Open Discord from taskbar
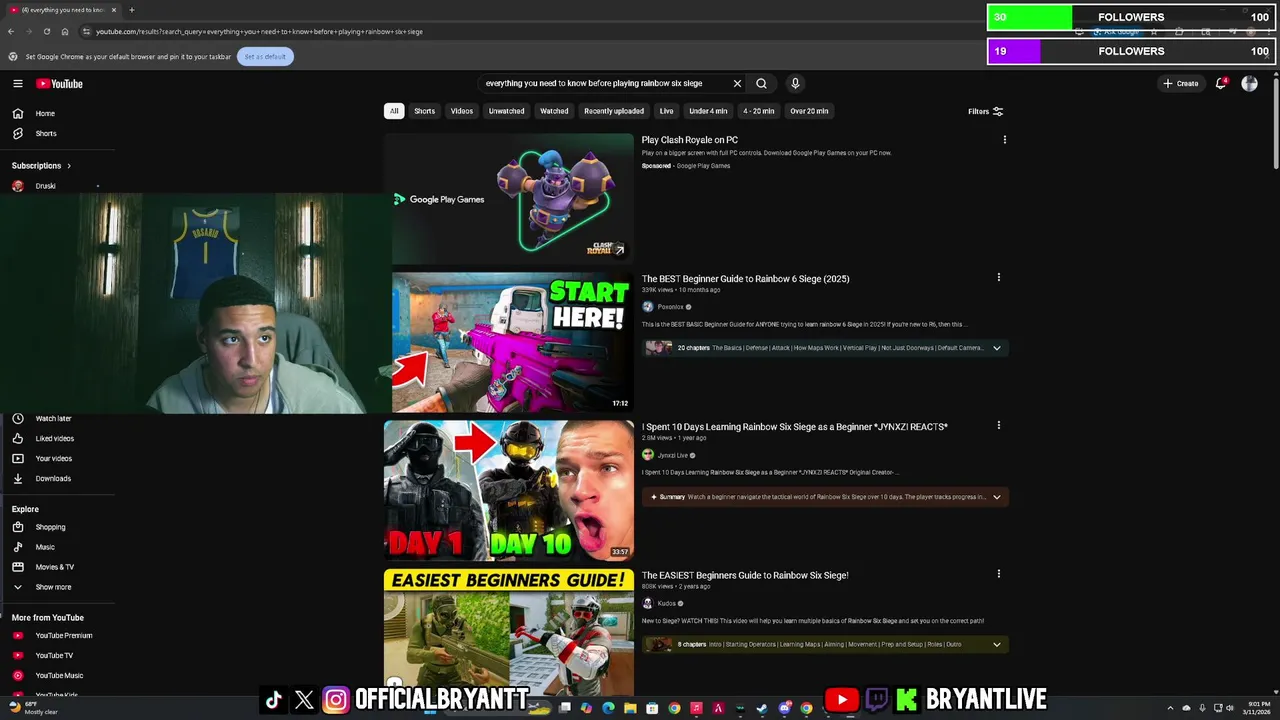1280x720 pixels. (x=785, y=708)
